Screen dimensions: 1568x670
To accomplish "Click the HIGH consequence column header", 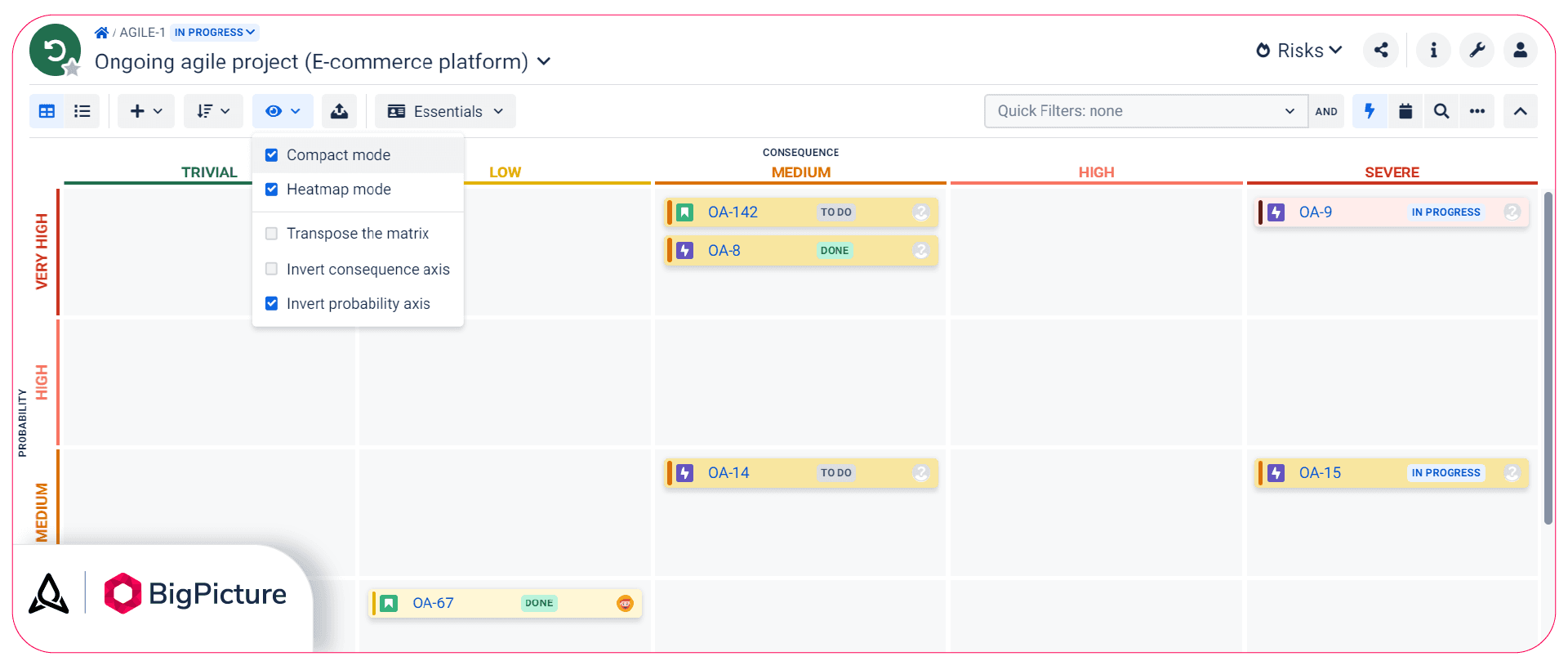I will (1096, 172).
